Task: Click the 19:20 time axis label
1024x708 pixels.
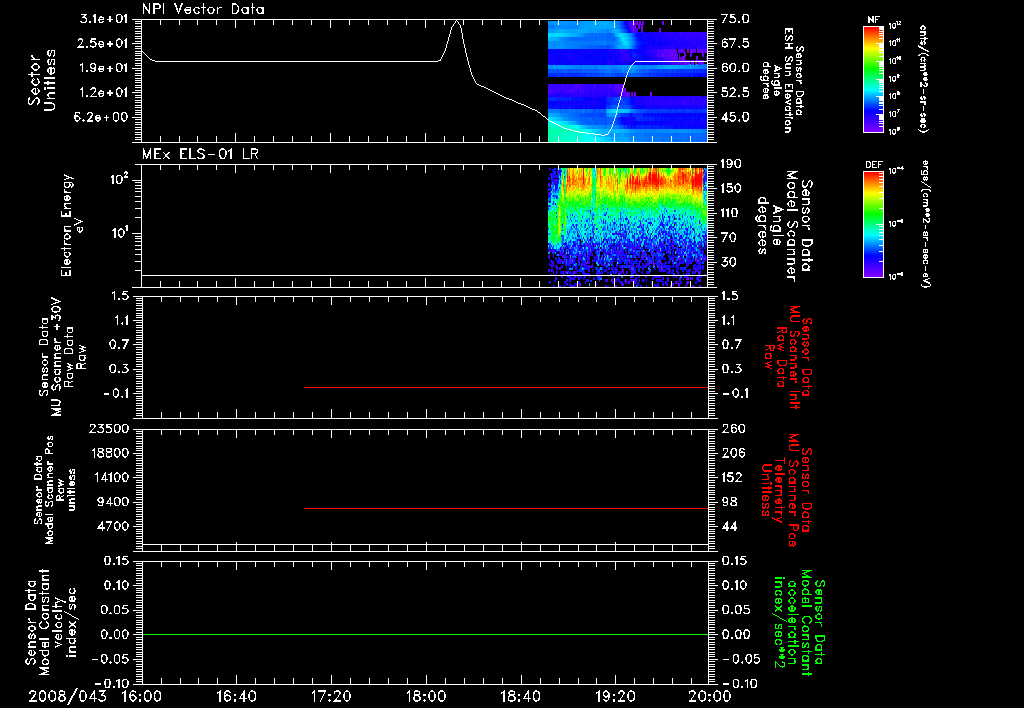Action: (615, 696)
